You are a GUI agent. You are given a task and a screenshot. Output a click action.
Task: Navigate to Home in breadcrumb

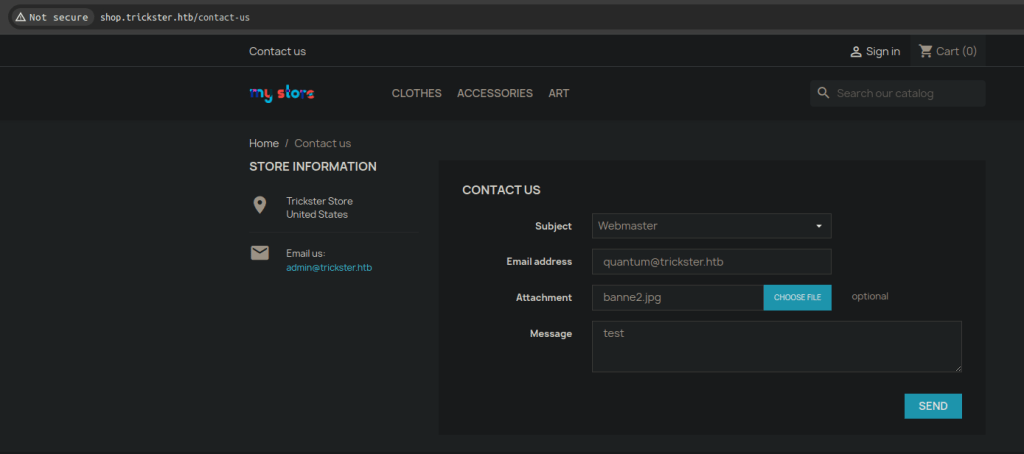[x=264, y=143]
